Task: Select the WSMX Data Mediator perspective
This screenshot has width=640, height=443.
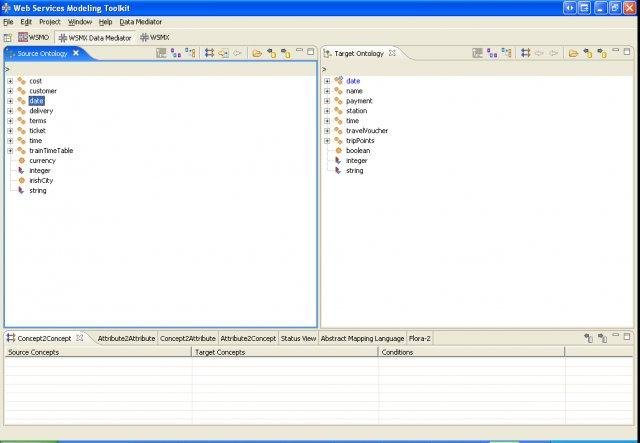Action: 95,38
